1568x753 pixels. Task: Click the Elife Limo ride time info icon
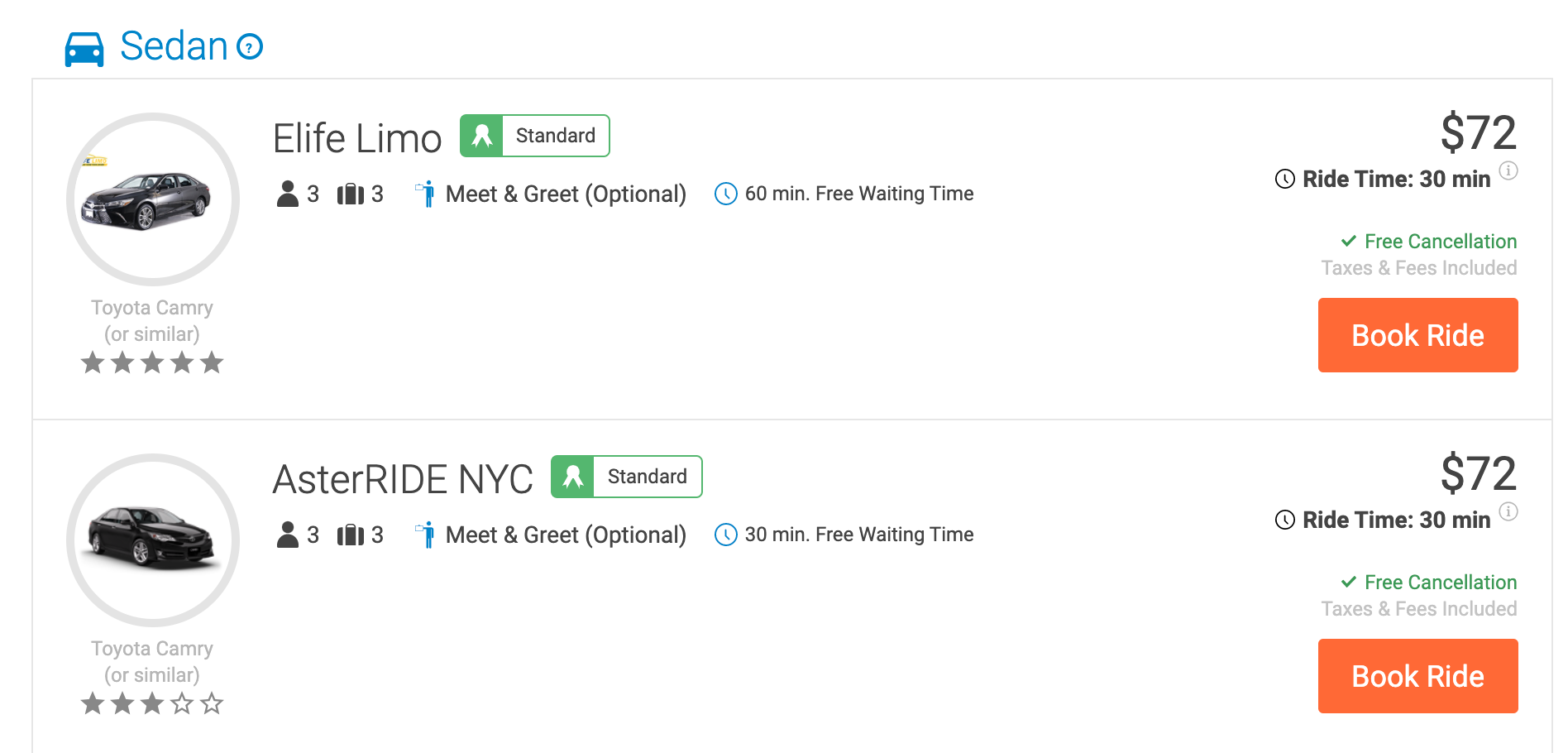(x=1508, y=170)
